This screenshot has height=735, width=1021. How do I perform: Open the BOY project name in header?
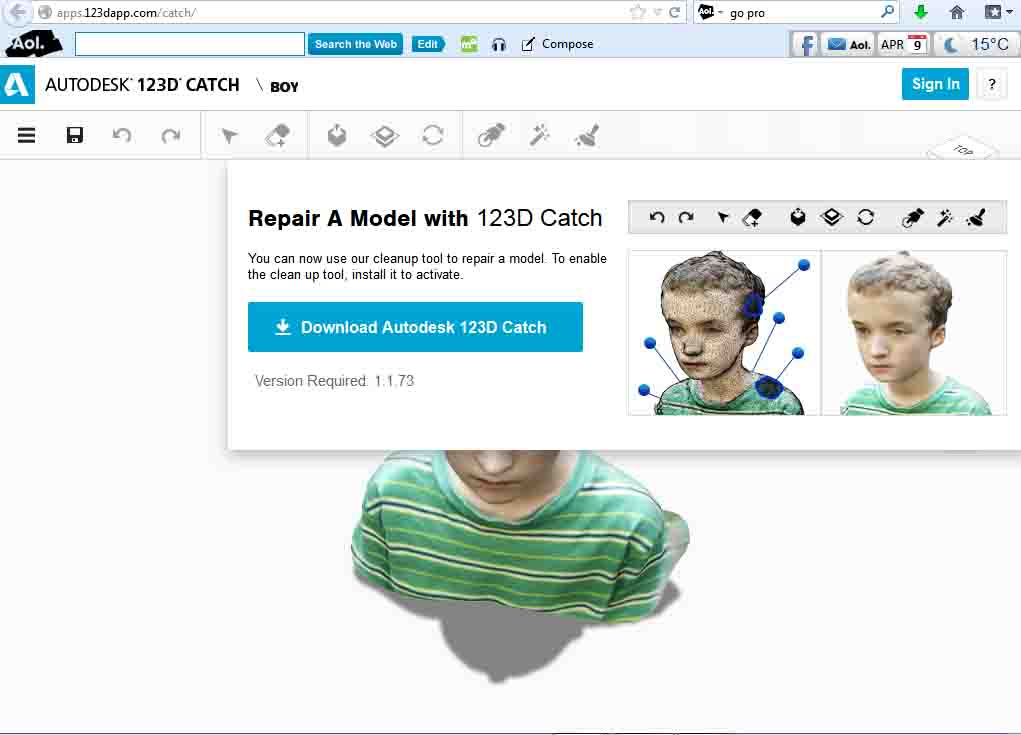tap(284, 87)
